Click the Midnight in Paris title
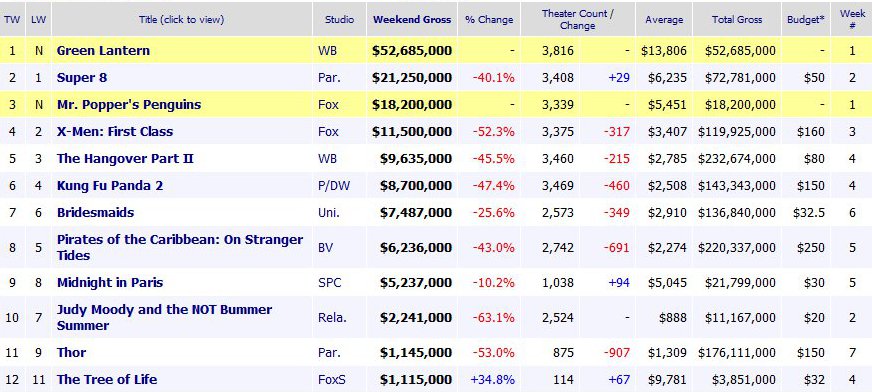Viewport: 872px width, 392px height. (110, 282)
